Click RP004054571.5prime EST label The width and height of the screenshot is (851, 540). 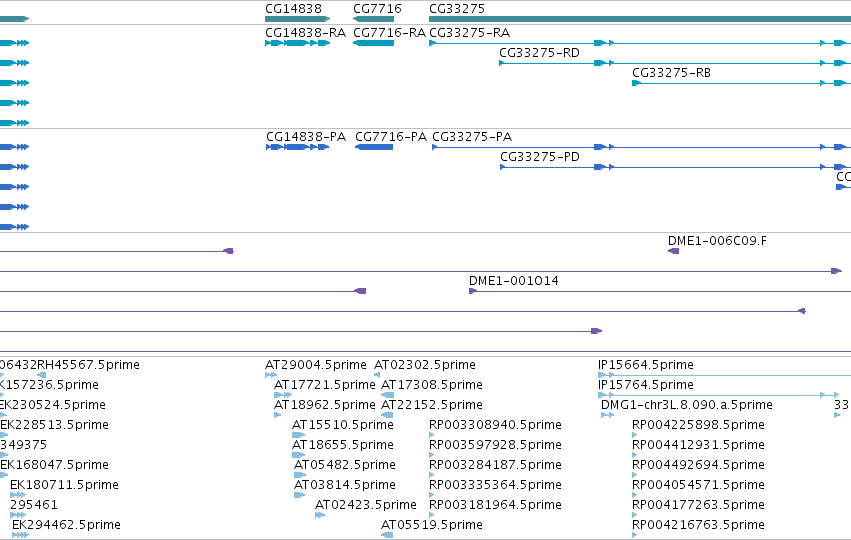pyautogui.click(x=698, y=485)
